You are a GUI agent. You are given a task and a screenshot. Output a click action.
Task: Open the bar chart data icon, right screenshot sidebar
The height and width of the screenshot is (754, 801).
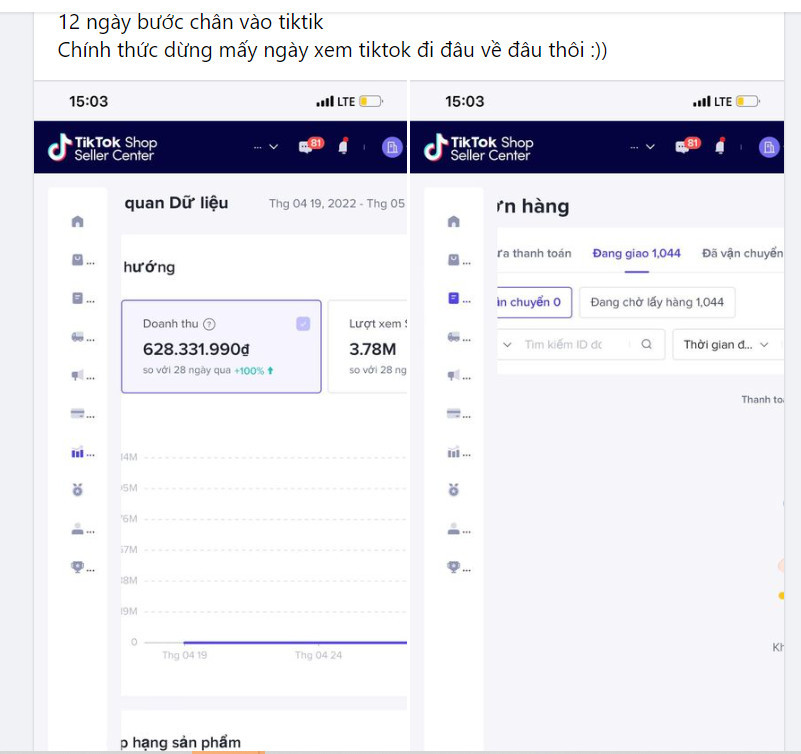pyautogui.click(x=454, y=453)
